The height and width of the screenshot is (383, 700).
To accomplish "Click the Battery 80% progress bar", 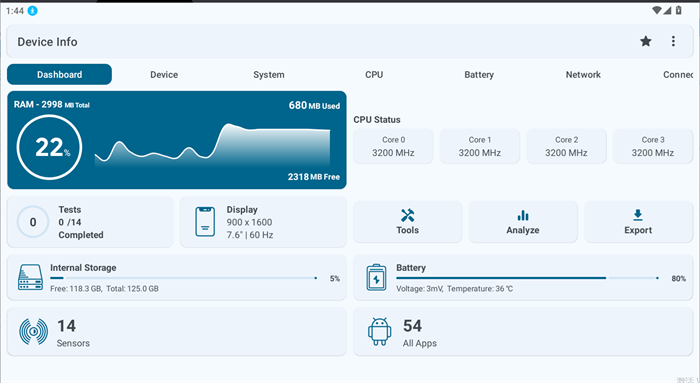I will 528,278.
